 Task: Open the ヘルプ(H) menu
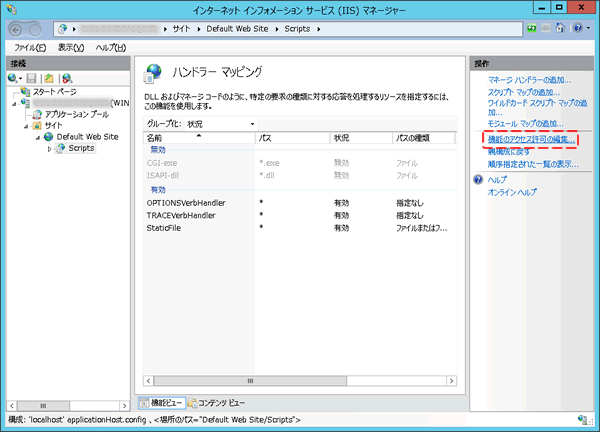pyautogui.click(x=111, y=47)
